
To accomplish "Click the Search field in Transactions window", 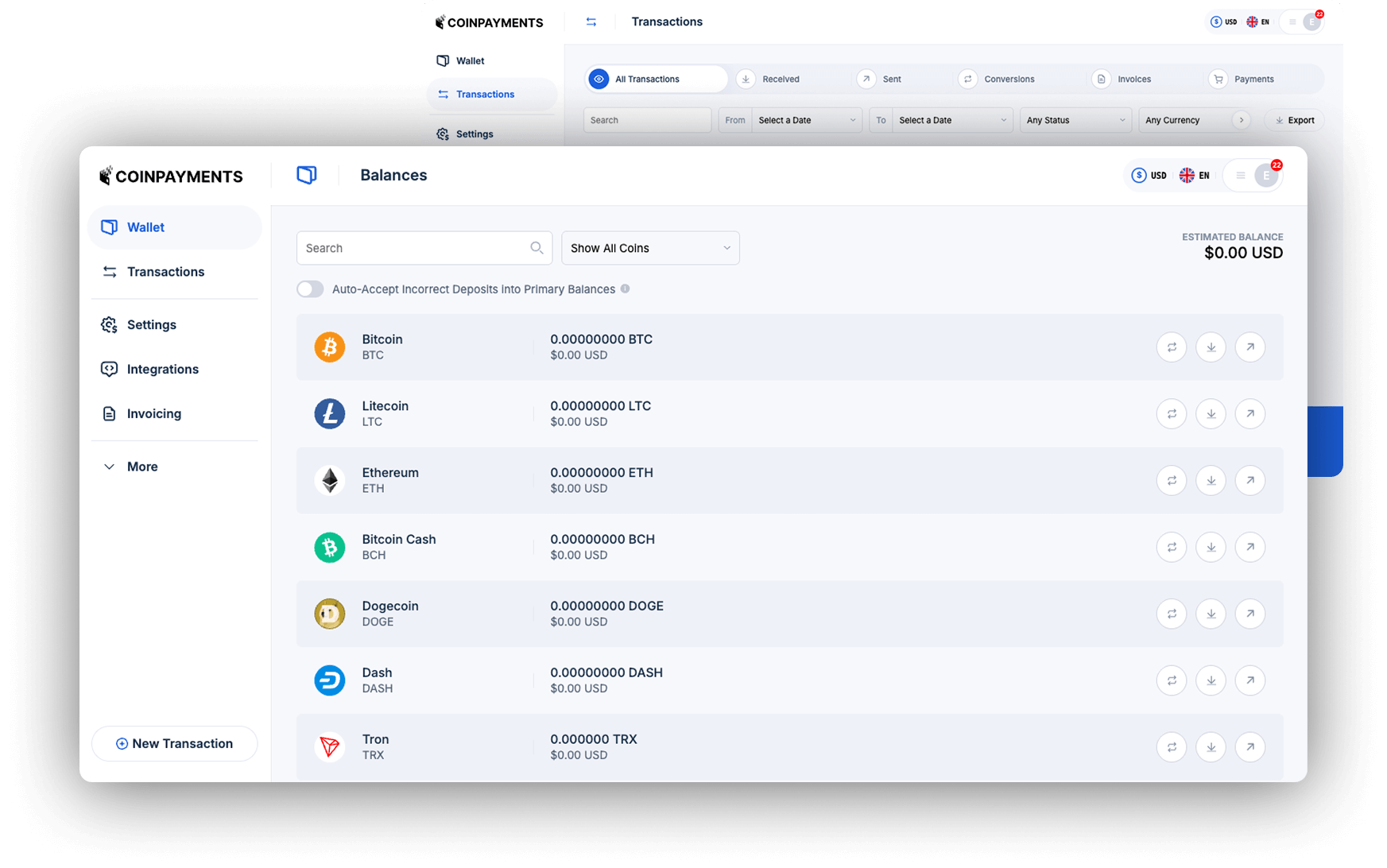I will (x=648, y=120).
